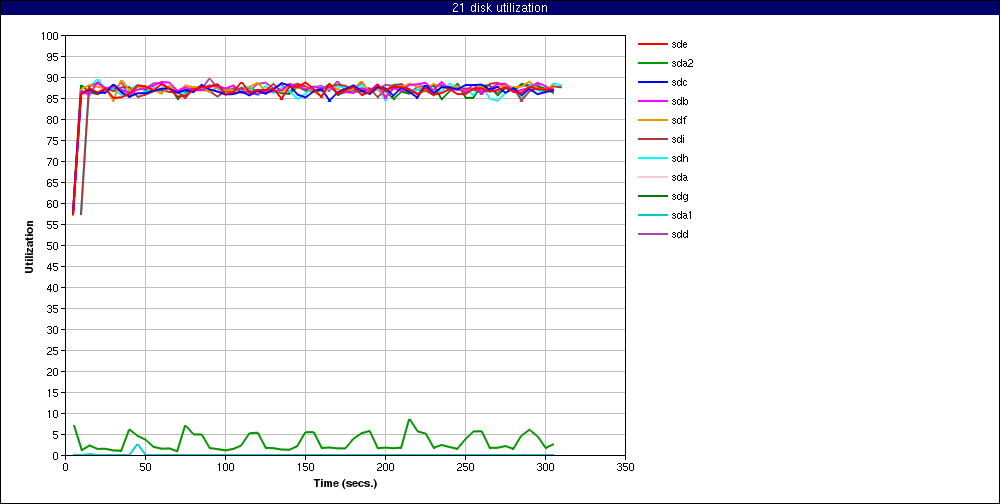The height and width of the screenshot is (504, 1000).
Task: Click the blue sdc legend color line
Action: coord(651,82)
